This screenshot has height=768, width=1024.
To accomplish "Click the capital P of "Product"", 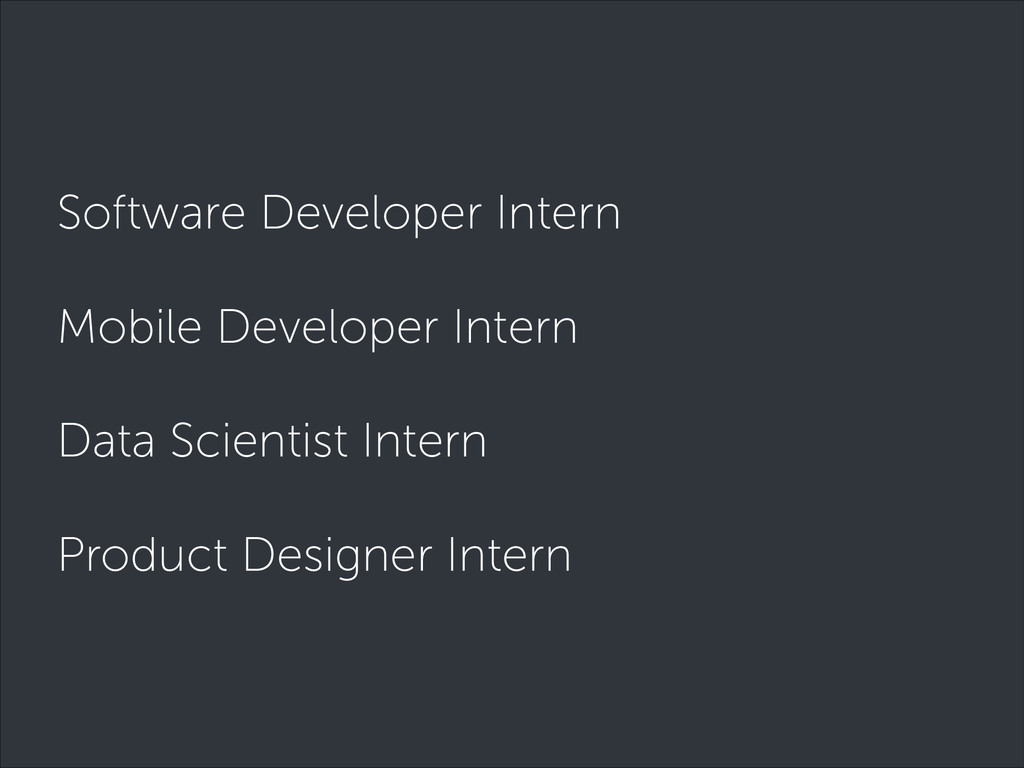I will click(x=71, y=554).
